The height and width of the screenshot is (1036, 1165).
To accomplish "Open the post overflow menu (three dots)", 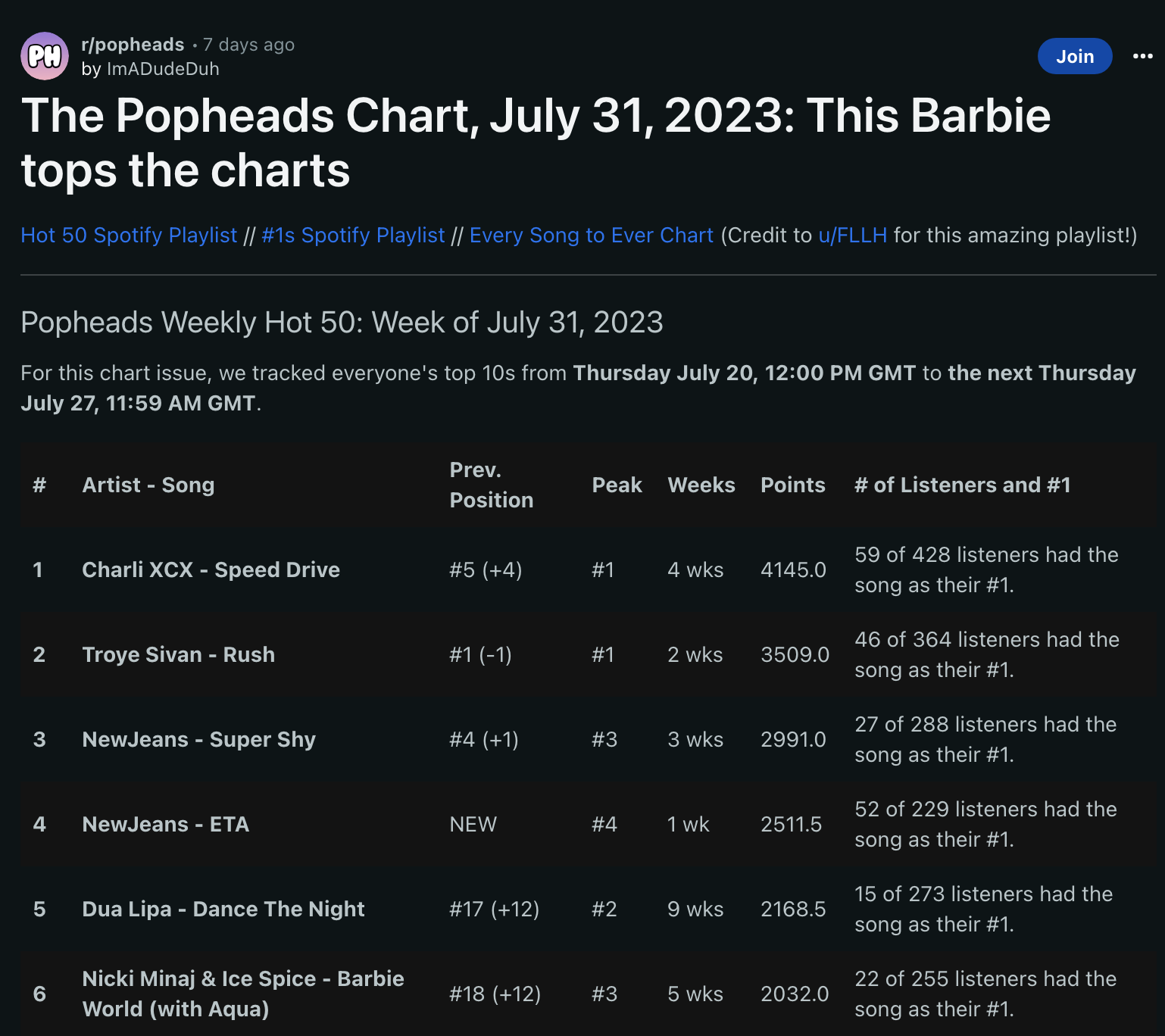I will tap(1142, 56).
